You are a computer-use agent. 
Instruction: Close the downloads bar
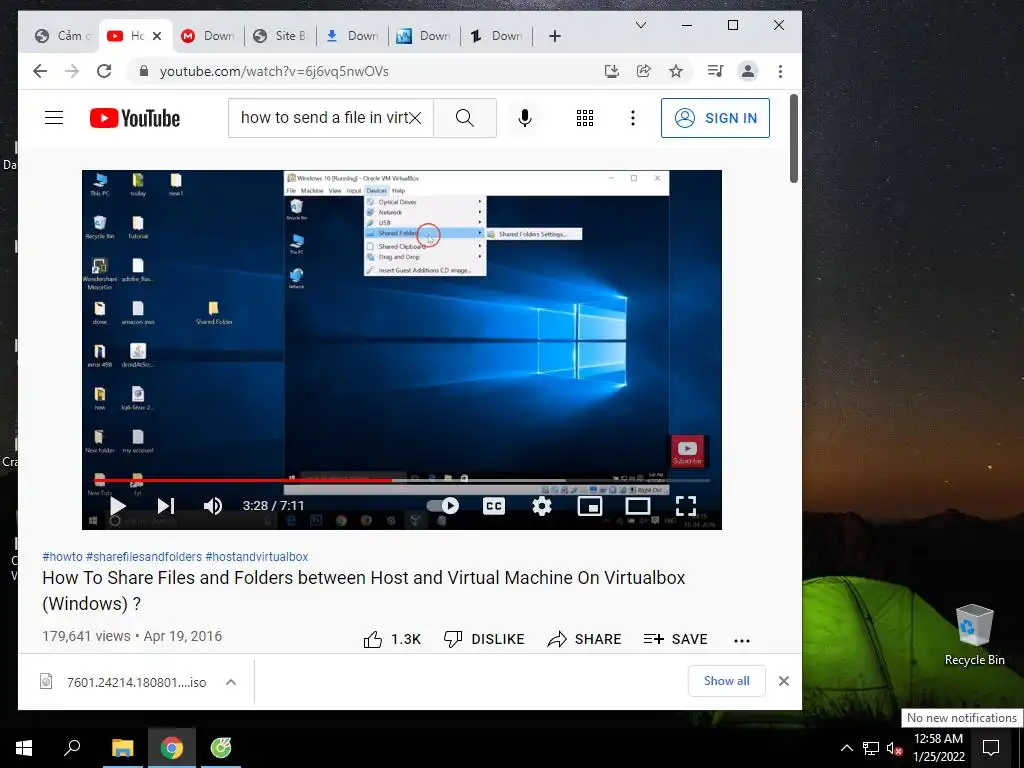pos(784,681)
